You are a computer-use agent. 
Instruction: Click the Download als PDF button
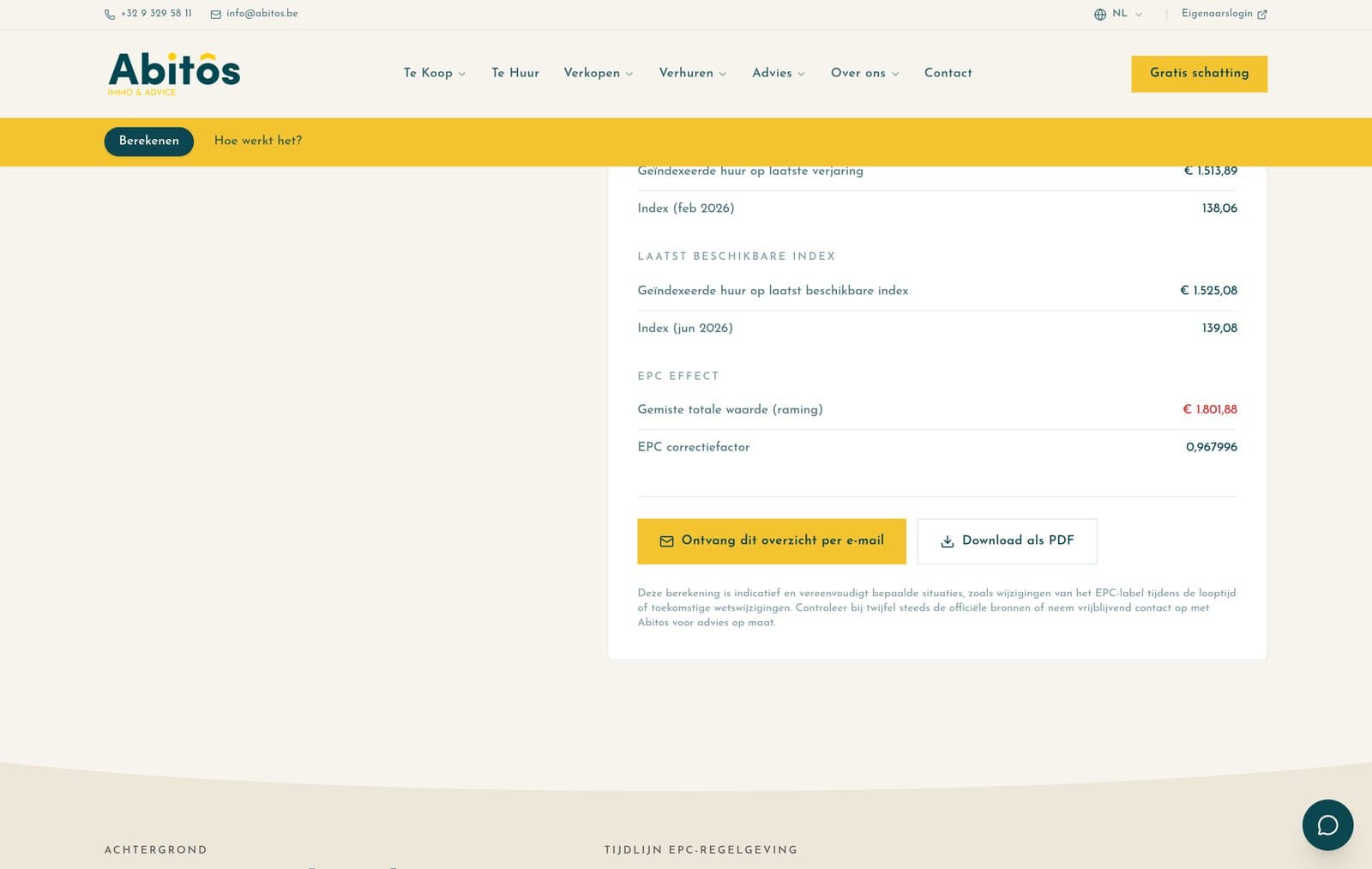(1007, 541)
